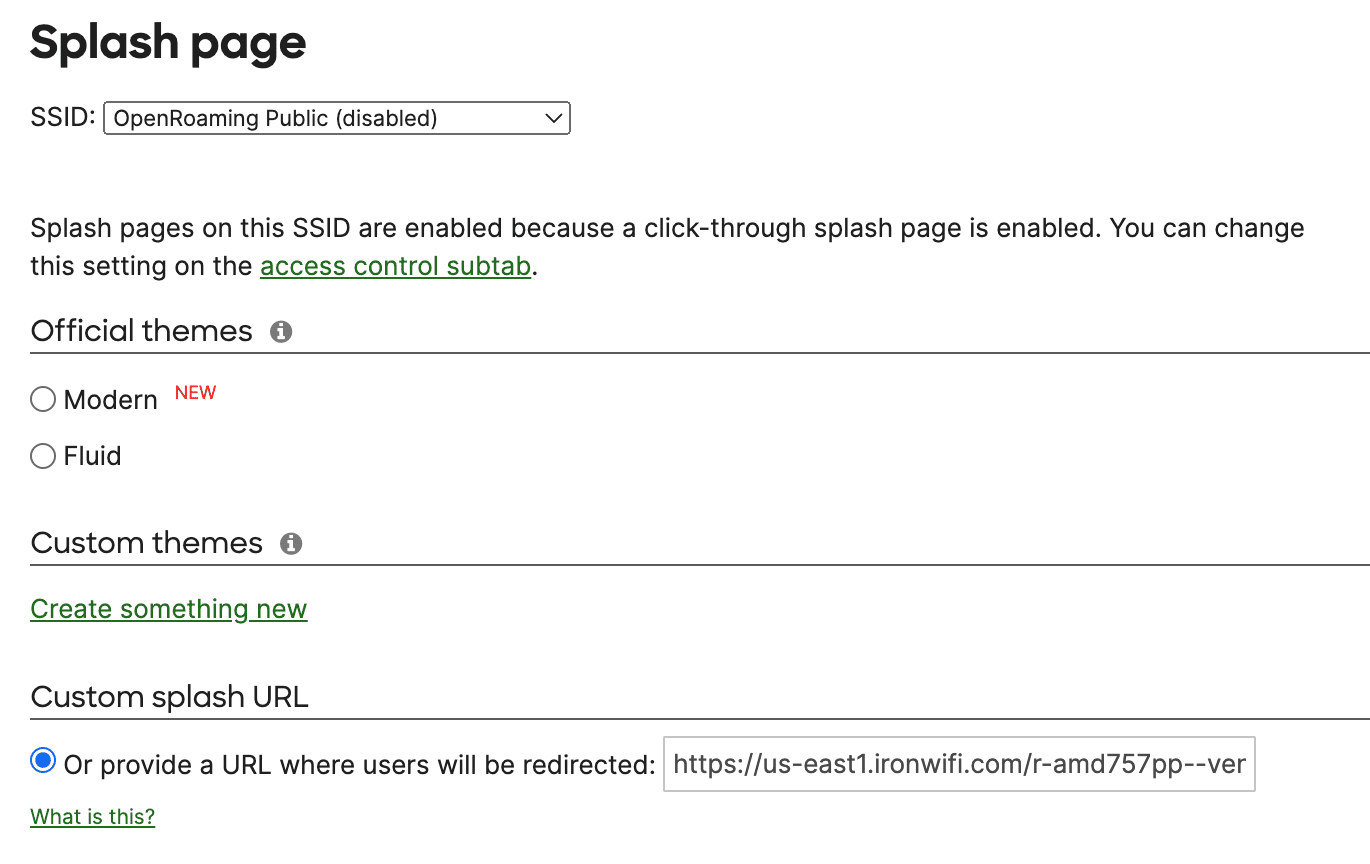Click the Custom splash URL section heading
The height and width of the screenshot is (864, 1370).
coord(170,697)
